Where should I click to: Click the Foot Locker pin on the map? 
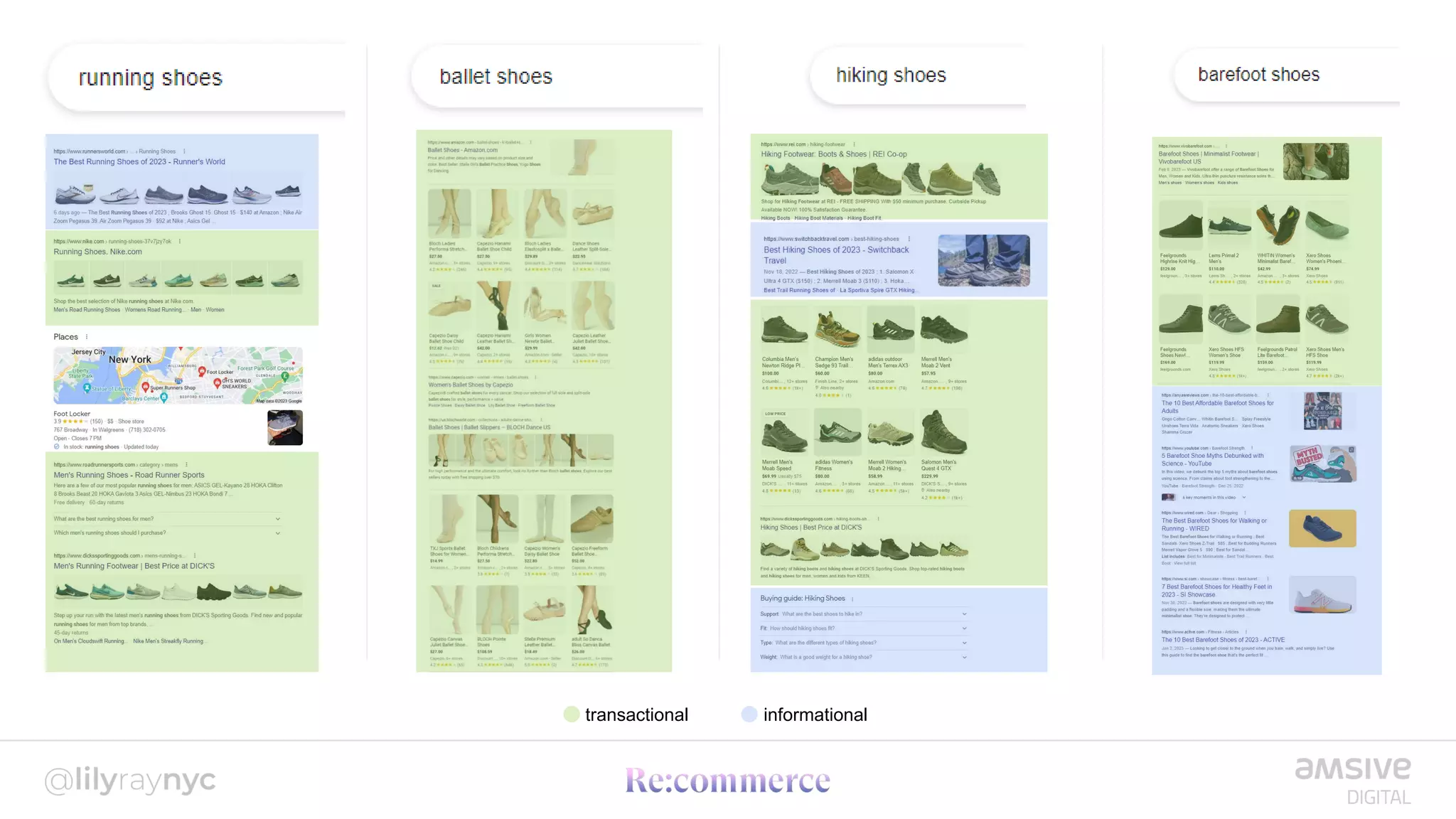[202, 371]
